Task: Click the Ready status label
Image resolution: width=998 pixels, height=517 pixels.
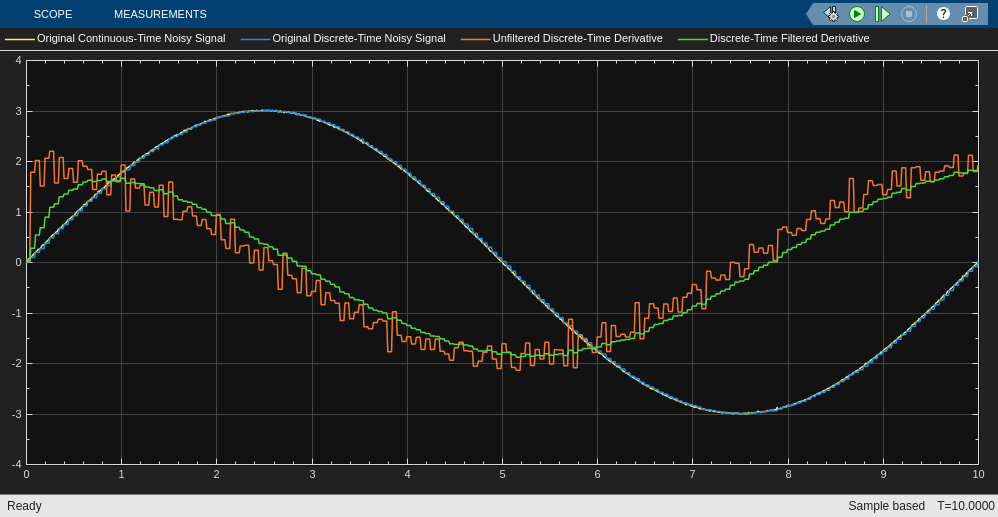Action: tap(25, 506)
